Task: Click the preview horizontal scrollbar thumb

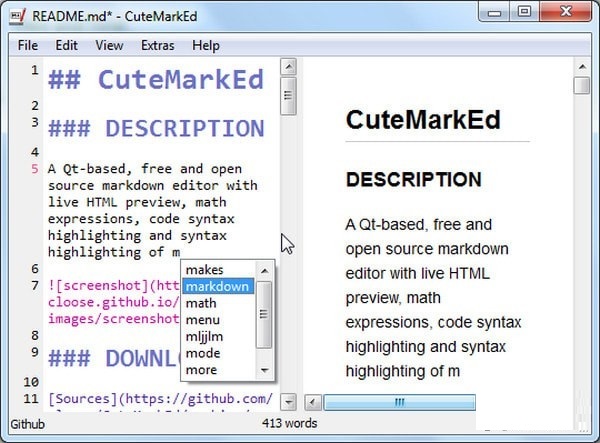Action: 399,402
